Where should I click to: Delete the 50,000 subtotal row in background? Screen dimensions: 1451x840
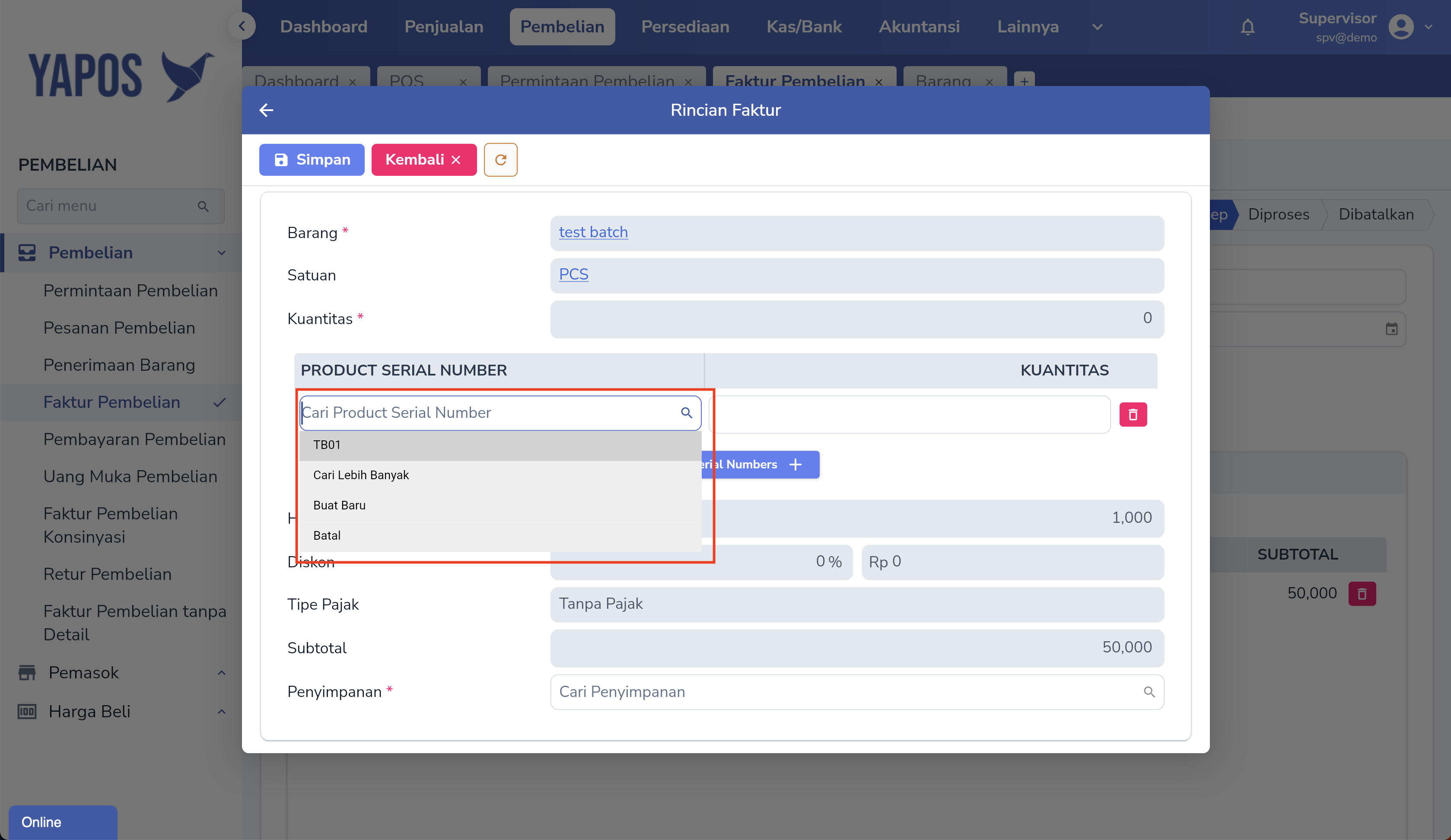coord(1362,594)
